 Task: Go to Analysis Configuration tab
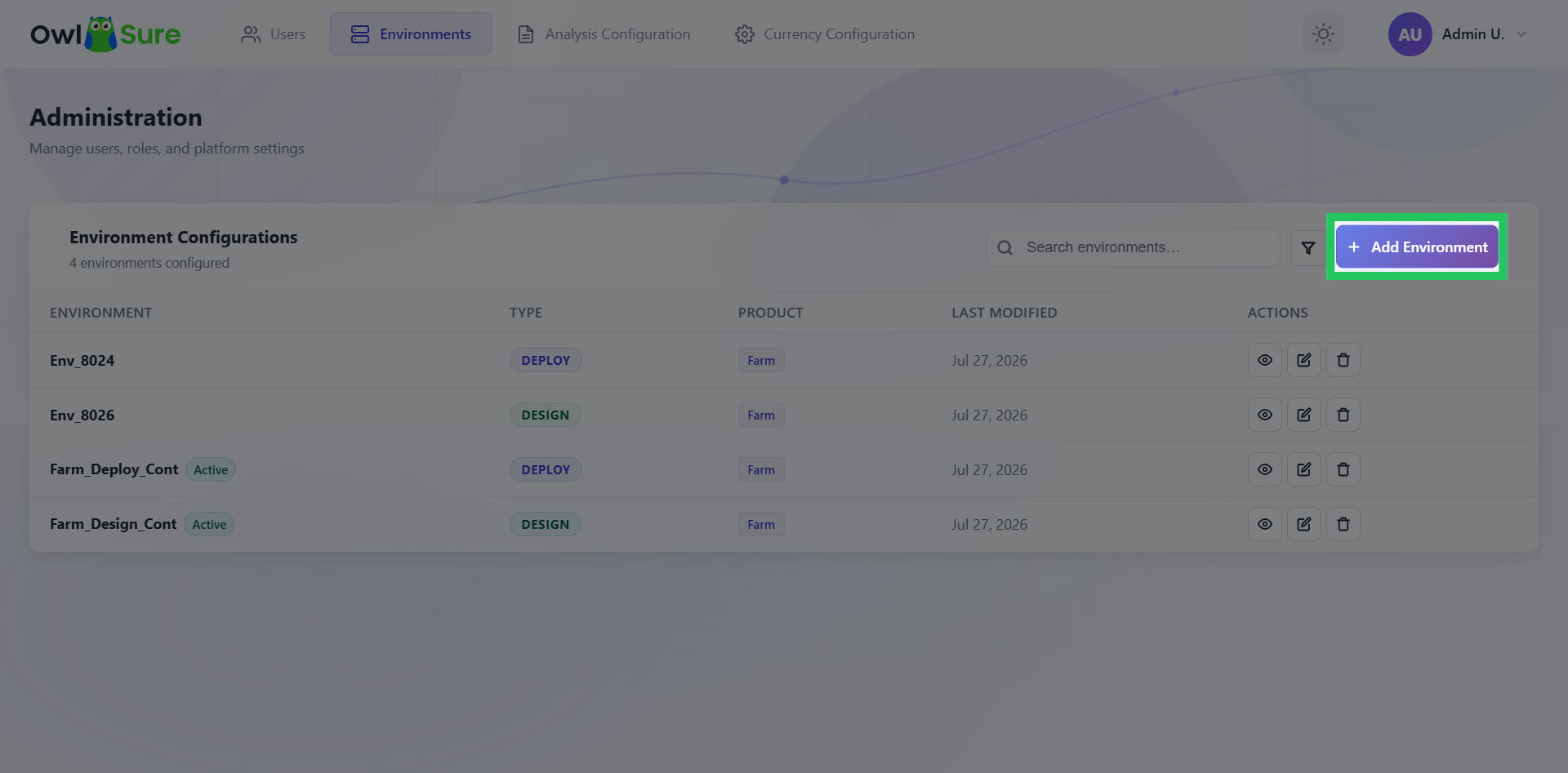604,34
